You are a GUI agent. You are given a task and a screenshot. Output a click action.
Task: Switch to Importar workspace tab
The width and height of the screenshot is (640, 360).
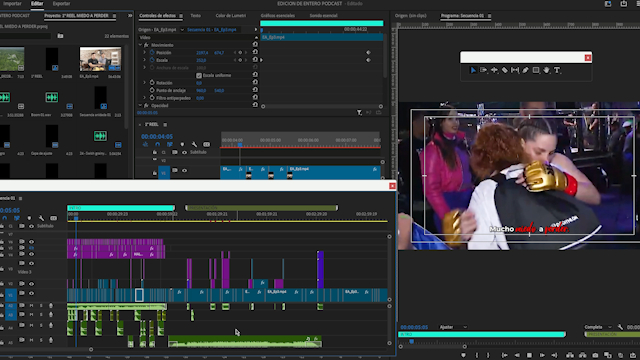pos(12,4)
